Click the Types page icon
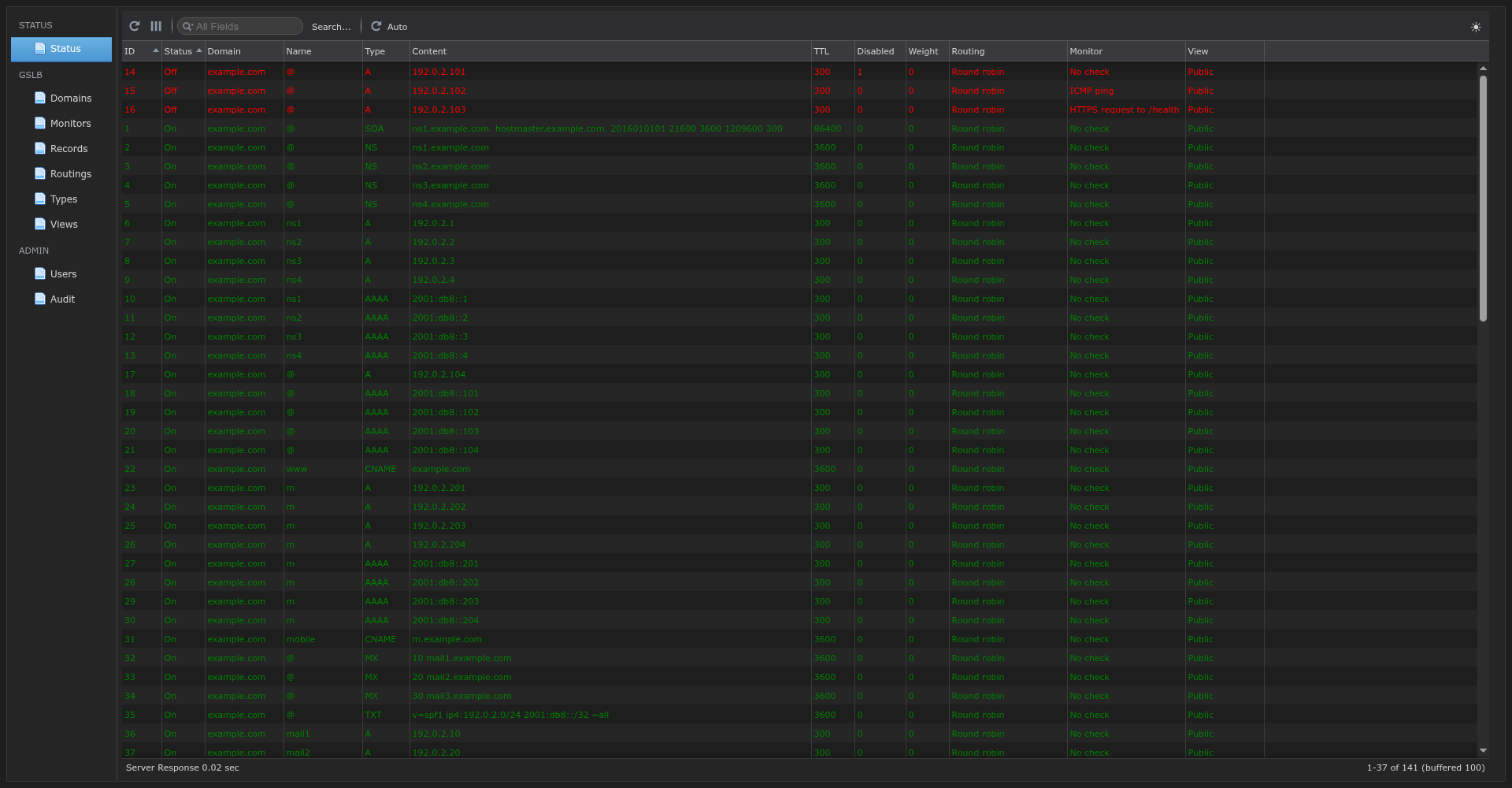 [40, 199]
